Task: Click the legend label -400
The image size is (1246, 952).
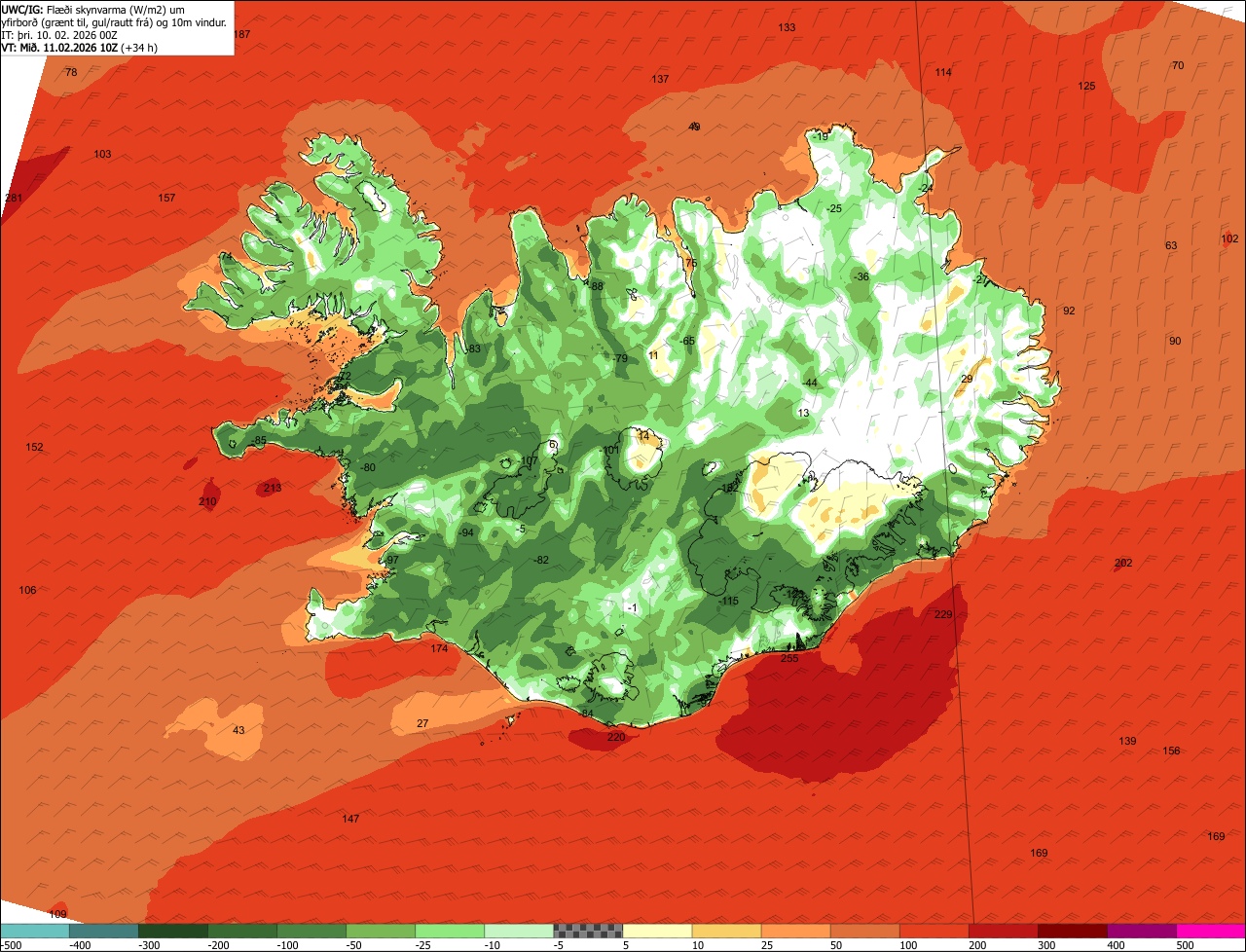Action: tap(81, 945)
